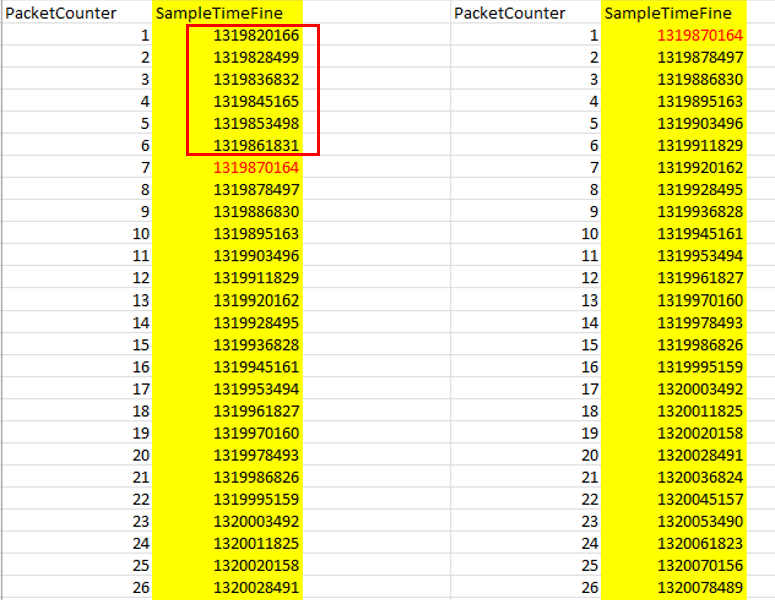This screenshot has height=600, width=775.
Task: Click the cell with value 1319828499
Action: click(x=256, y=58)
